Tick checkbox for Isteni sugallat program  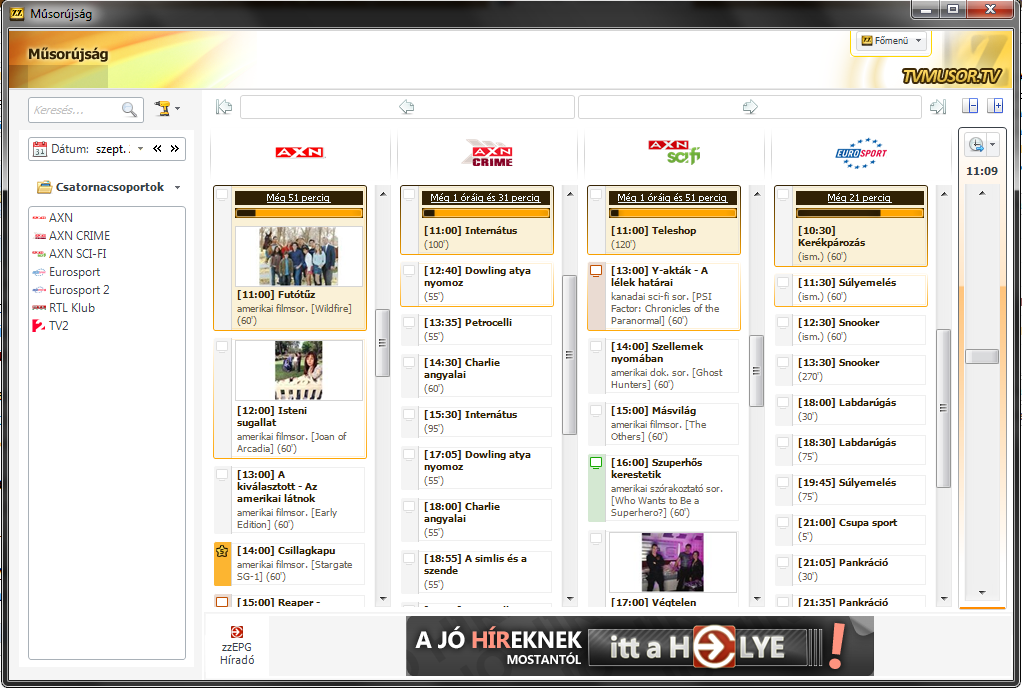coord(222,347)
